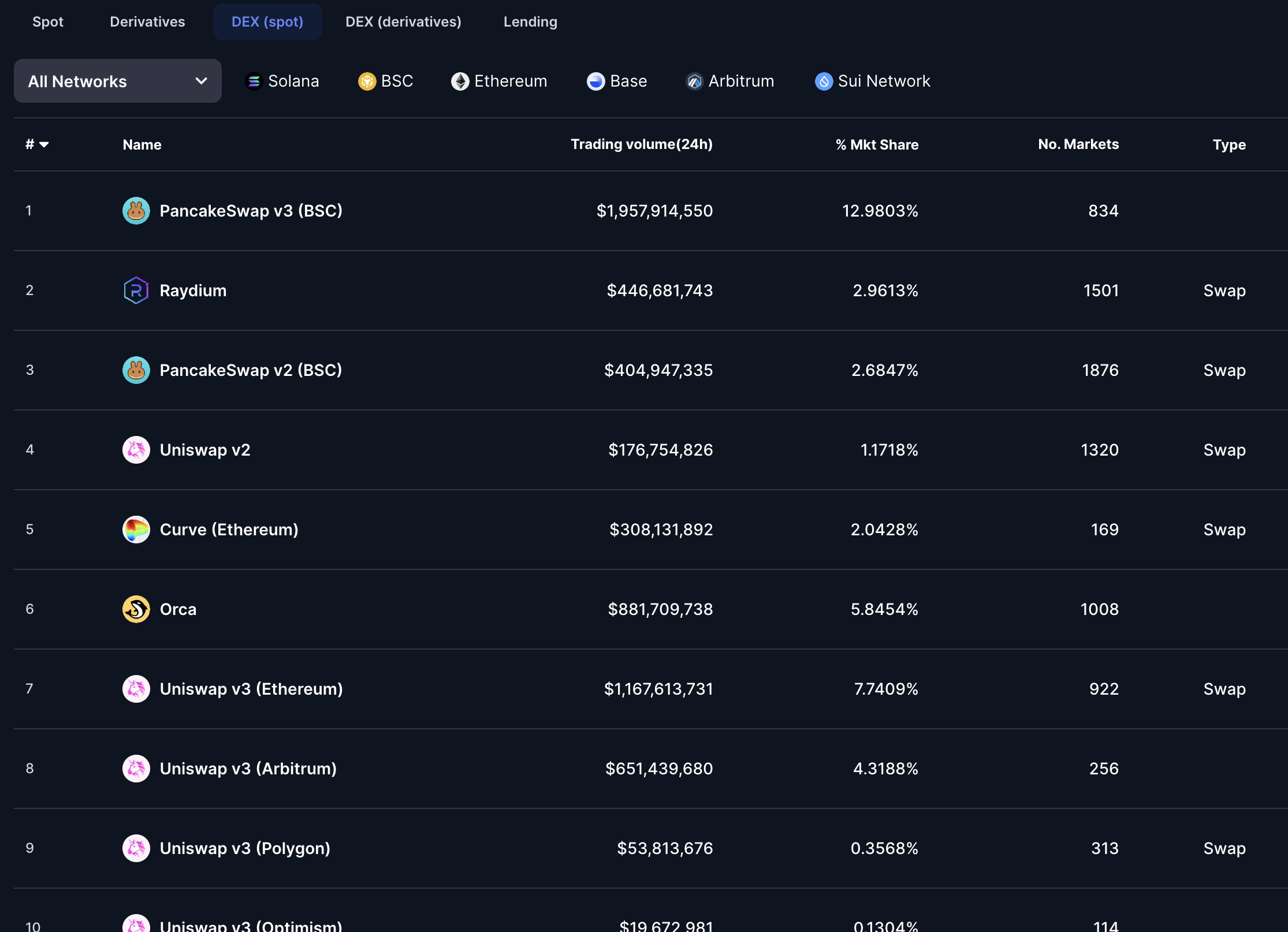
Task: Switch to the Spot tab
Action: click(x=48, y=22)
